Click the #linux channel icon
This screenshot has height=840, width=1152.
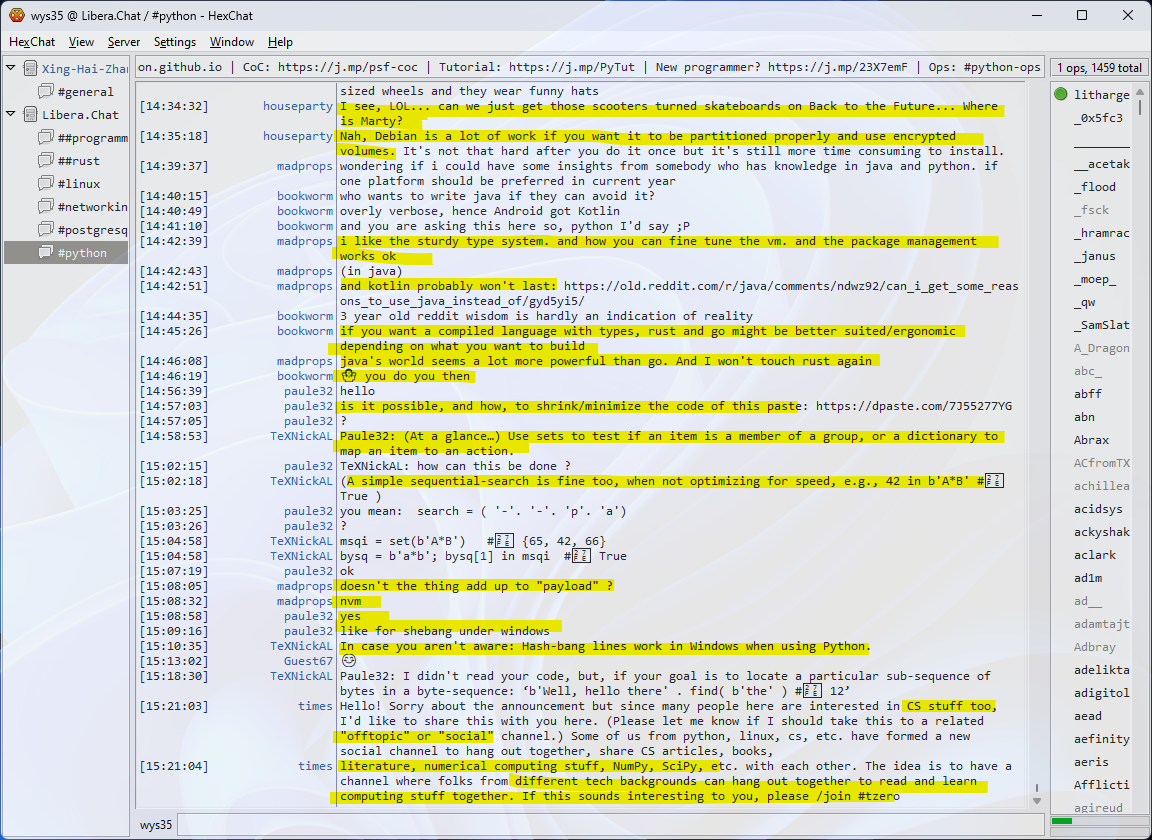pos(45,184)
